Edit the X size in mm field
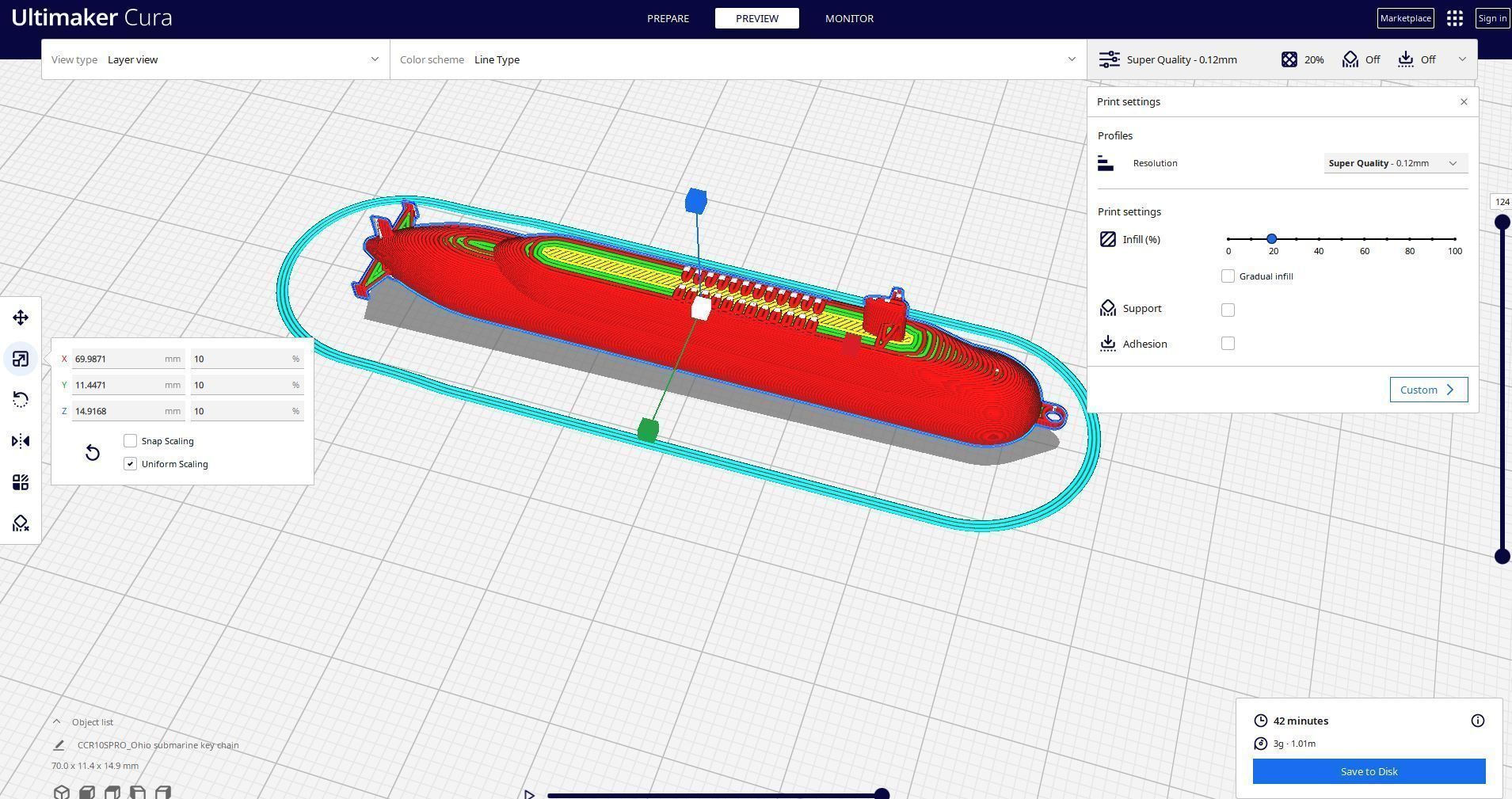The width and height of the screenshot is (1512, 799). tap(128, 359)
